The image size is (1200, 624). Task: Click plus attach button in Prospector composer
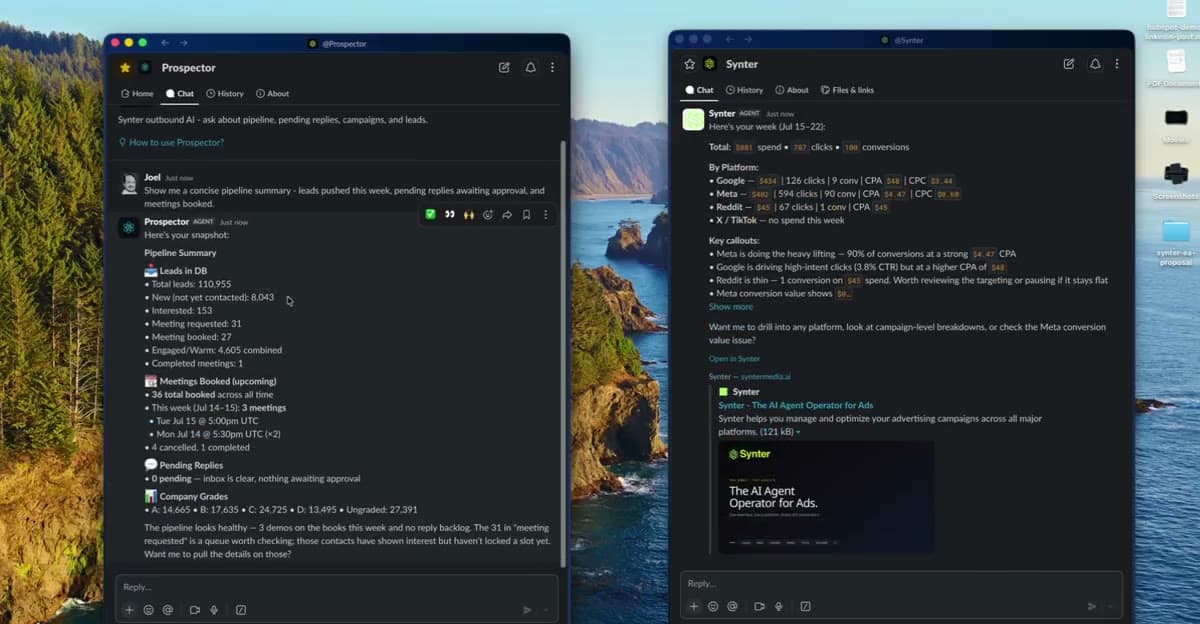pyautogui.click(x=129, y=610)
